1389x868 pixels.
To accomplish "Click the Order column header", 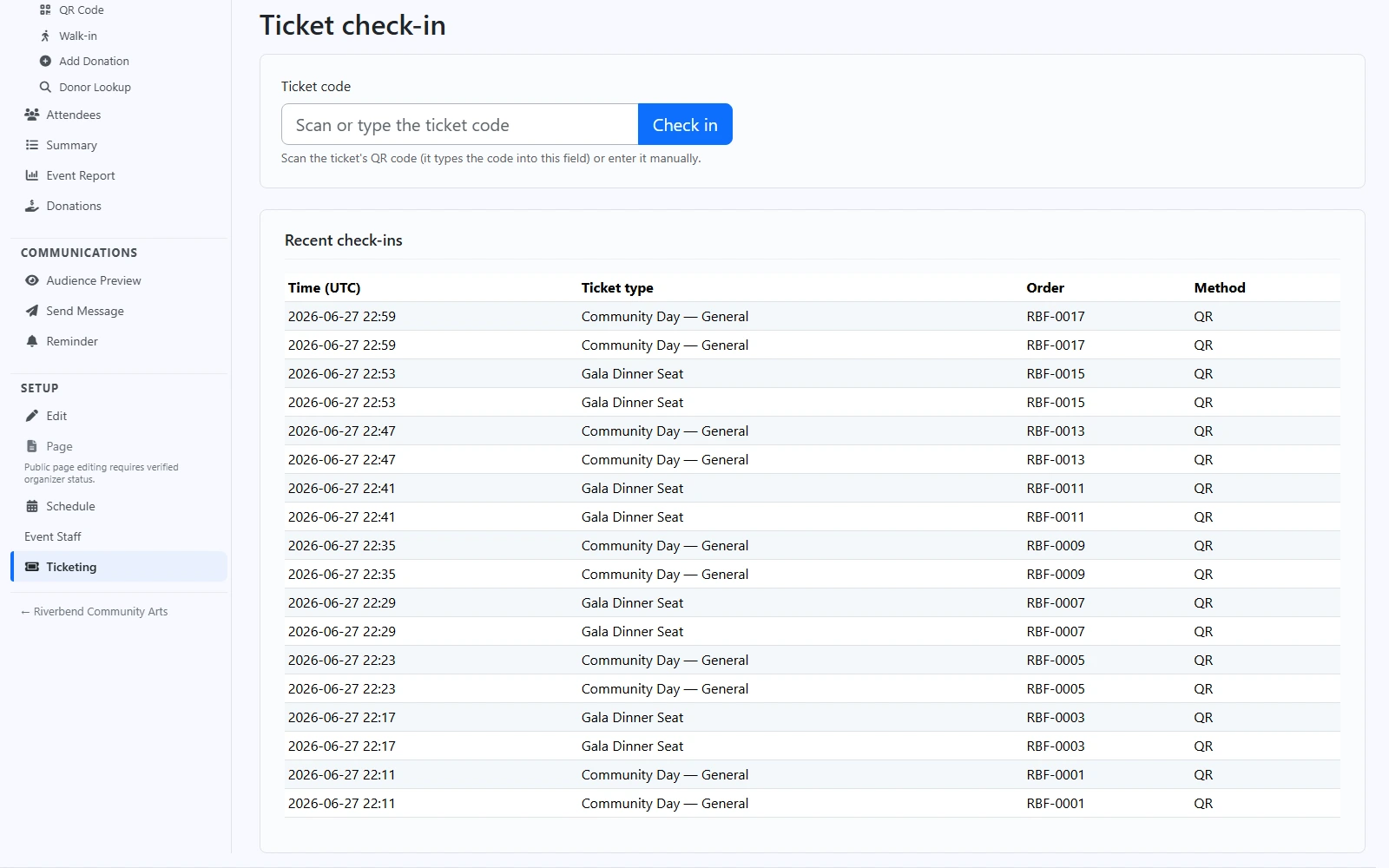I will 1045,287.
